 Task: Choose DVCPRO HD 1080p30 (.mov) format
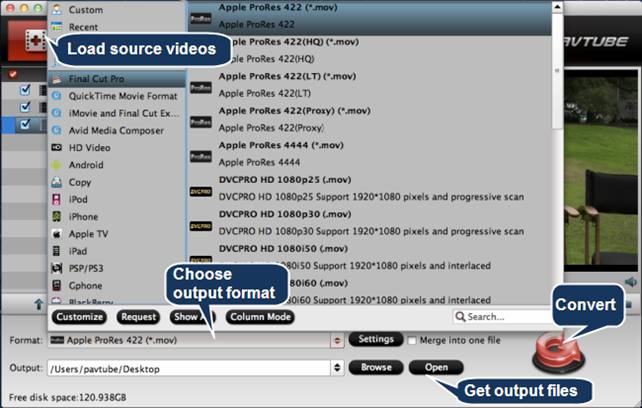370,222
